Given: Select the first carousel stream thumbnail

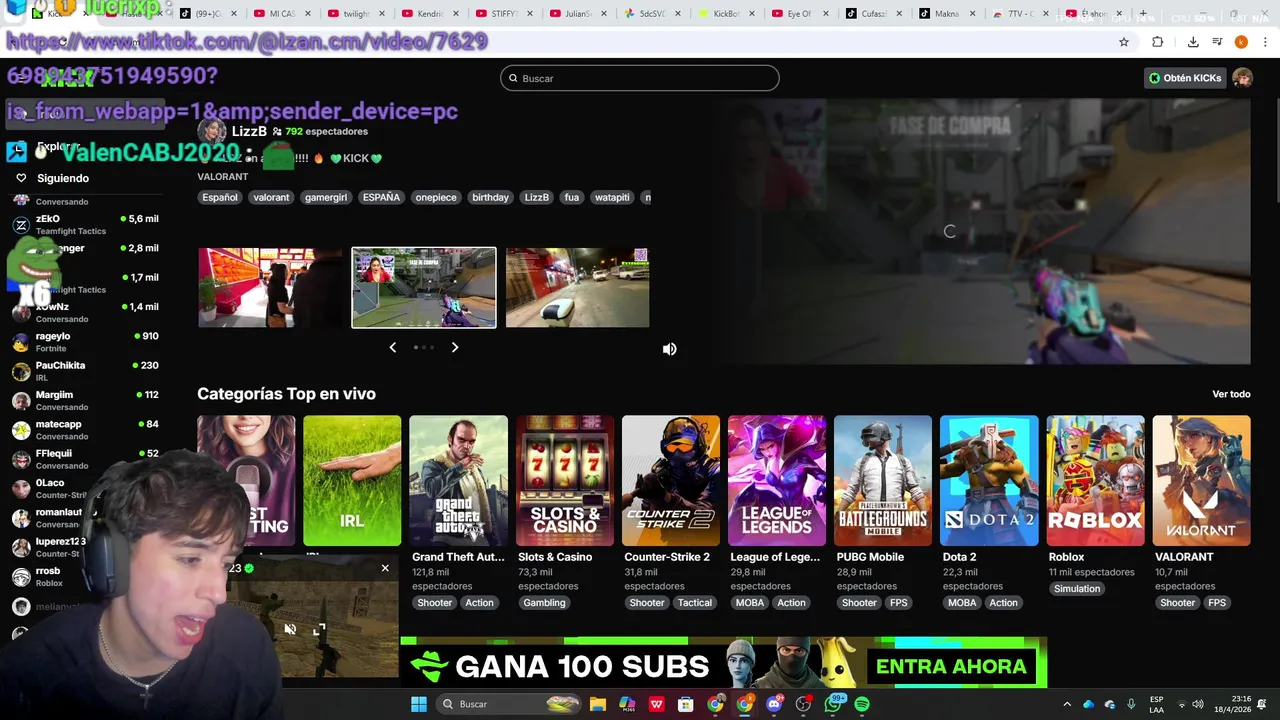Looking at the screenshot, I should pos(269,287).
